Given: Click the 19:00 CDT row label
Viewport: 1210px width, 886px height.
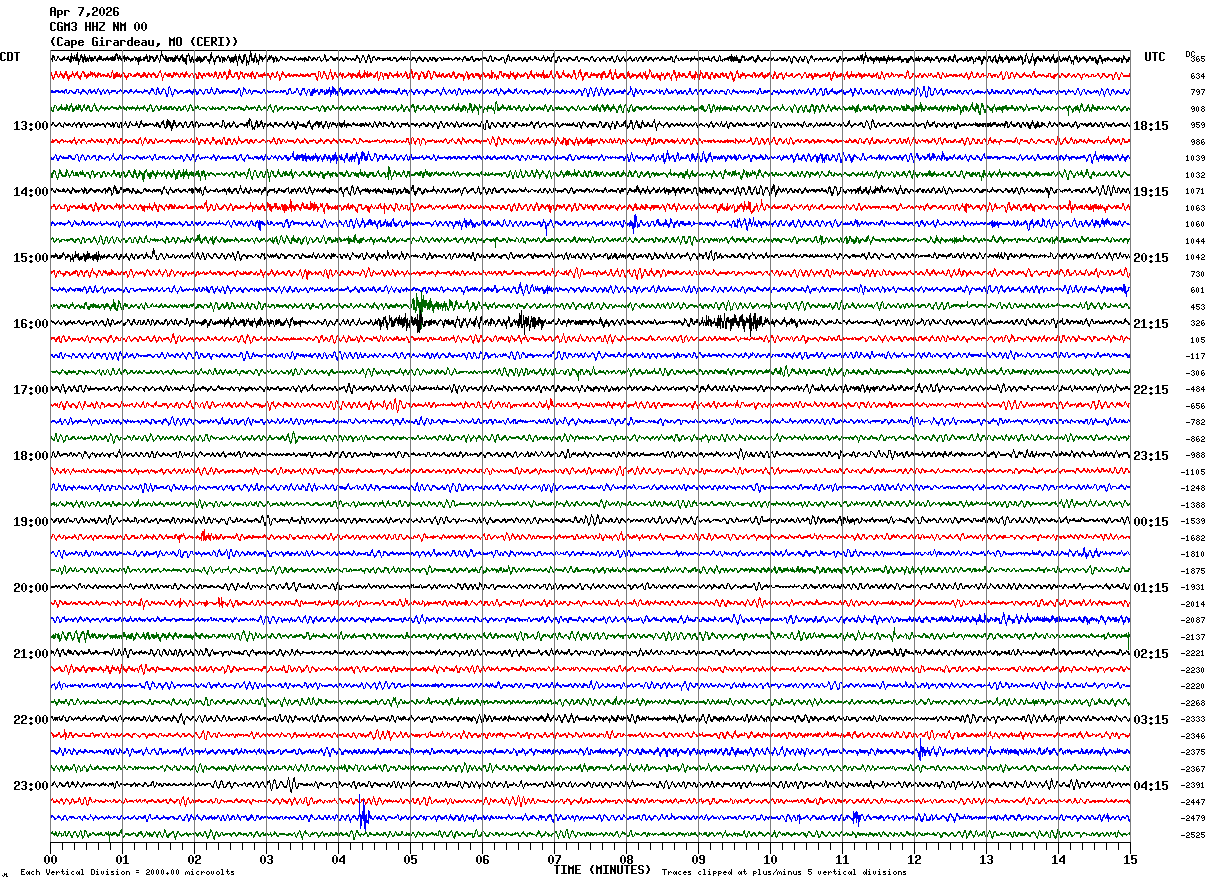Looking at the screenshot, I should tap(31, 522).
